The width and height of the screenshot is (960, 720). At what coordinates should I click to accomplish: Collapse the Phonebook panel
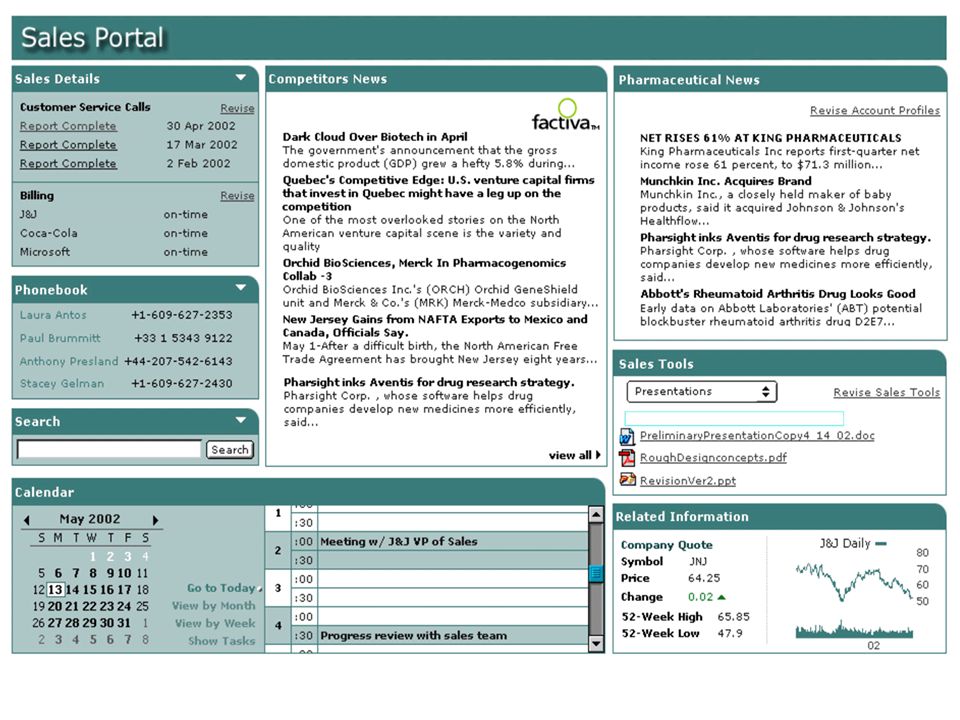tap(241, 288)
